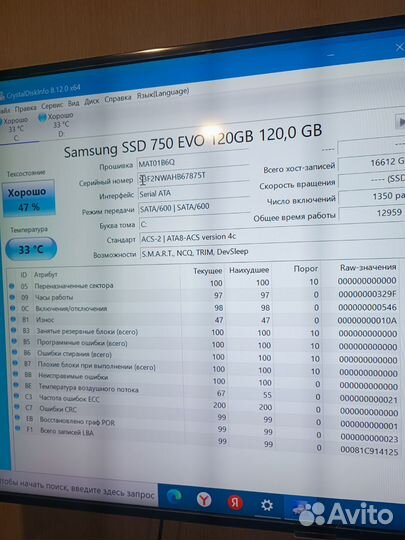405x540 pixels.
Task: Minimize the CrystalDiskInfo window
Action: pos(331,54)
